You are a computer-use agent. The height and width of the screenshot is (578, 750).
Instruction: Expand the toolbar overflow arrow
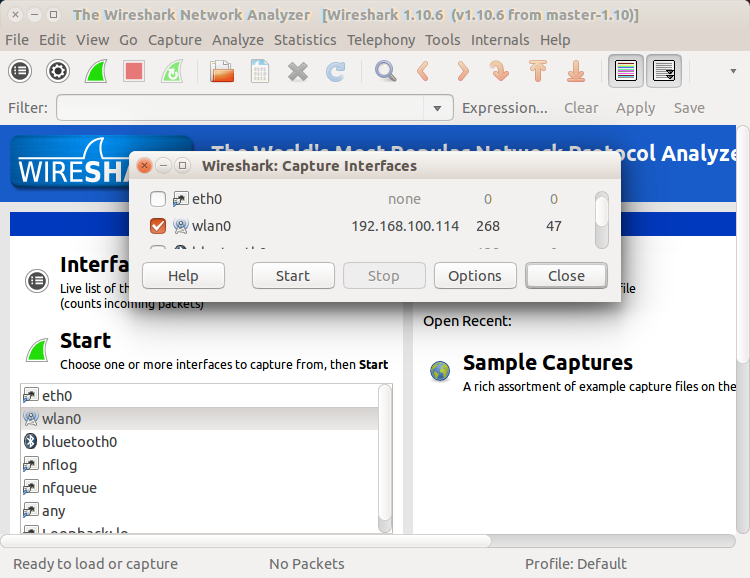tap(733, 71)
